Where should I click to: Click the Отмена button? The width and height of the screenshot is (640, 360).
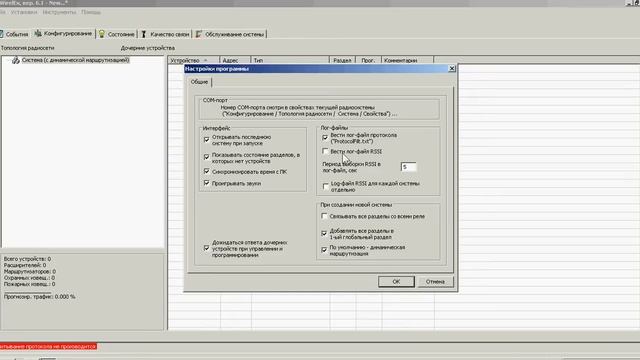pyautogui.click(x=435, y=282)
